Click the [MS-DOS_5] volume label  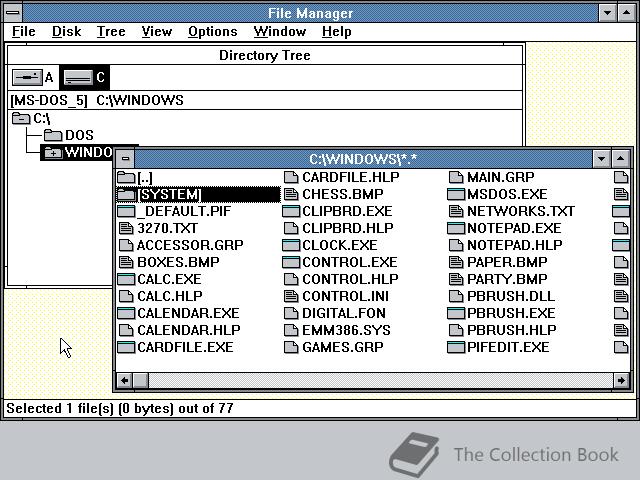(49, 100)
